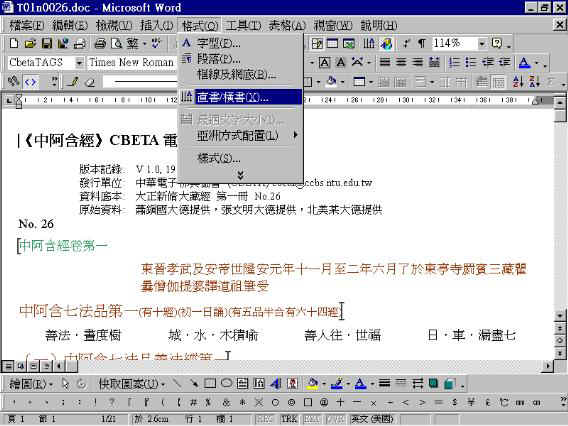The image size is (568, 426).
Task: Select the eraser tool on tables toolbar
Action: (90, 82)
